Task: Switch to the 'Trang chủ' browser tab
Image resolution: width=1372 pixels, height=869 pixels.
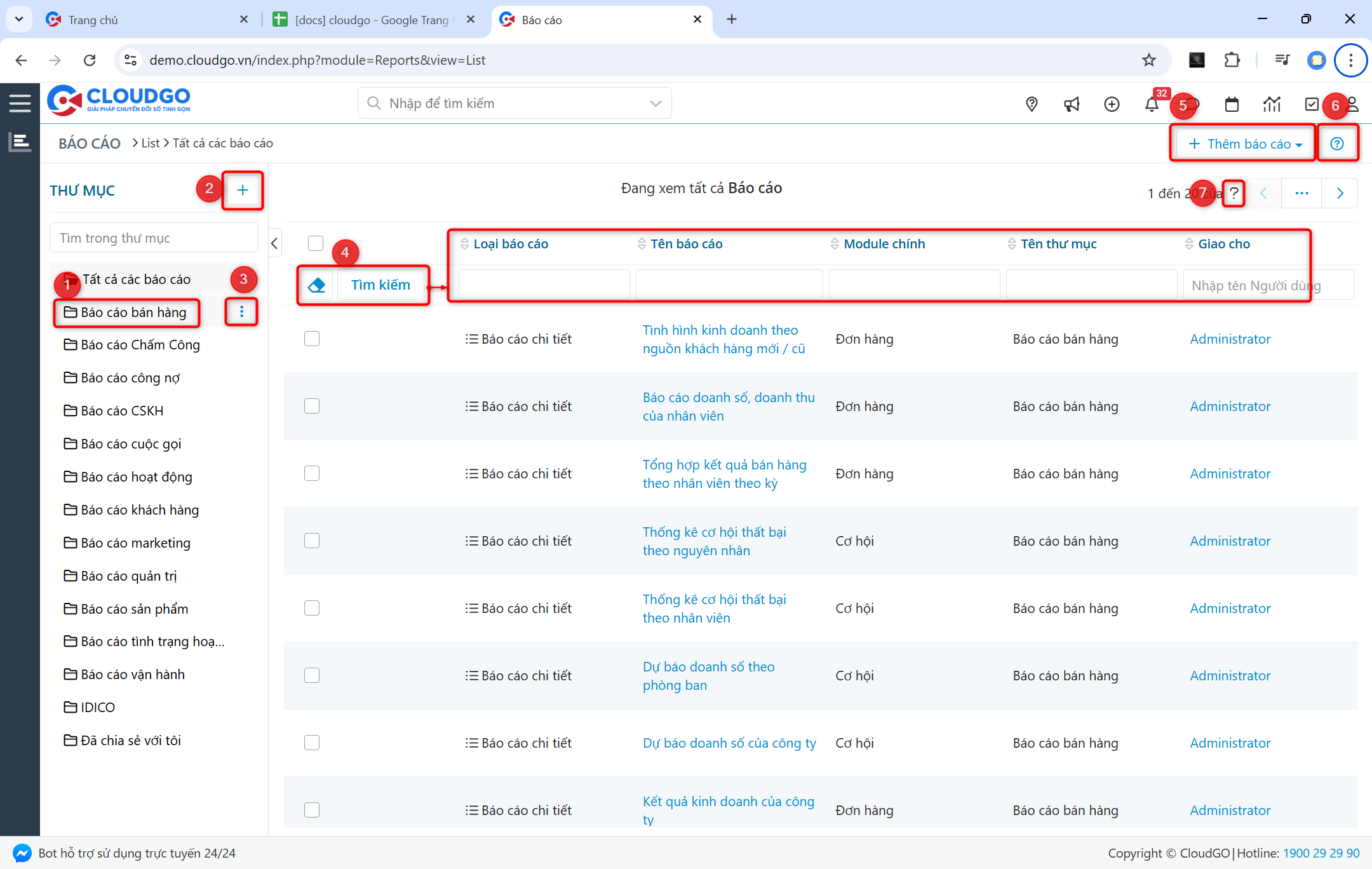Action: (93, 20)
